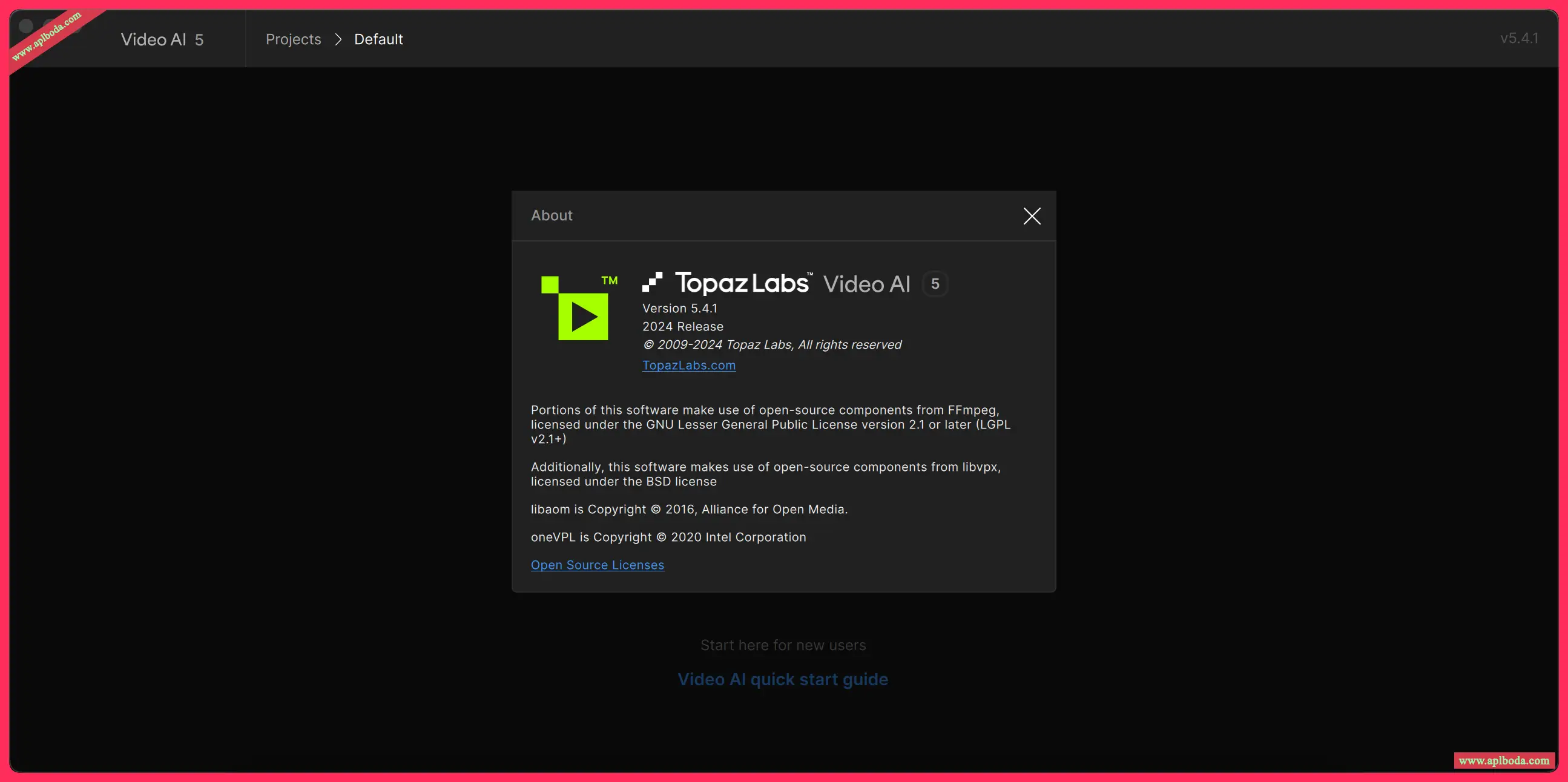
Task: Open the Open Source Licenses link
Action: tap(596, 565)
